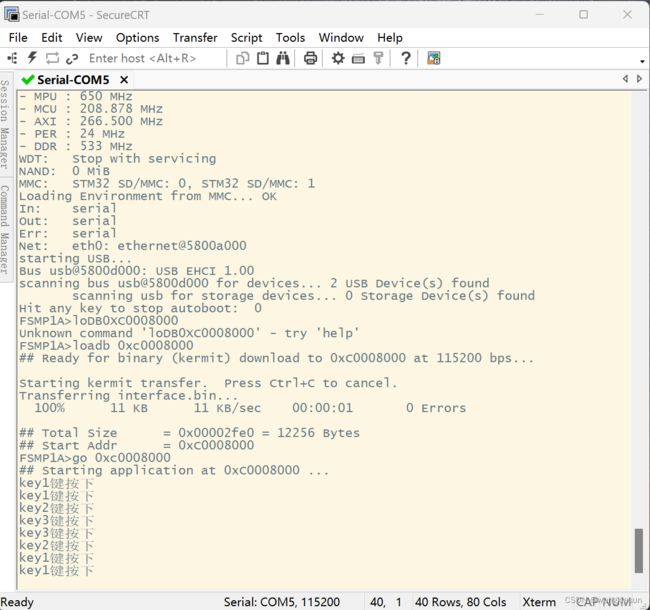
Task: Click the Public Key agent icon
Action: (x=378, y=58)
